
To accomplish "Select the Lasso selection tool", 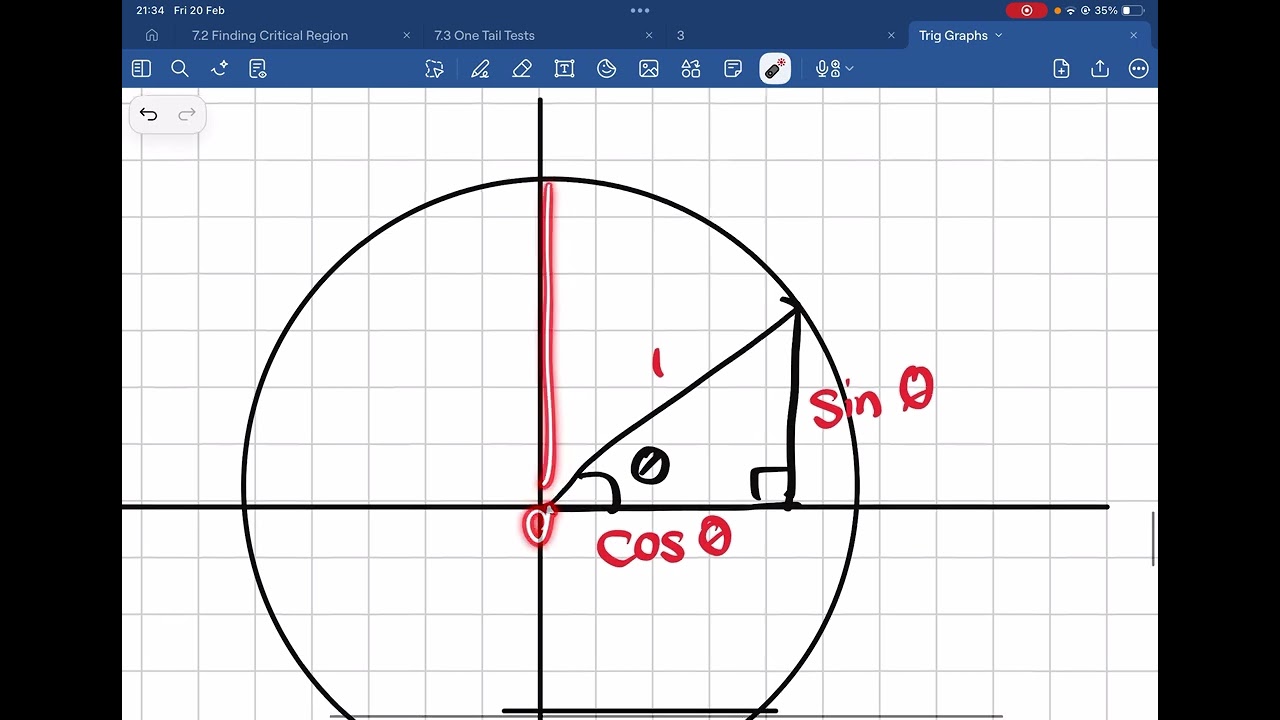I will pyautogui.click(x=434, y=69).
